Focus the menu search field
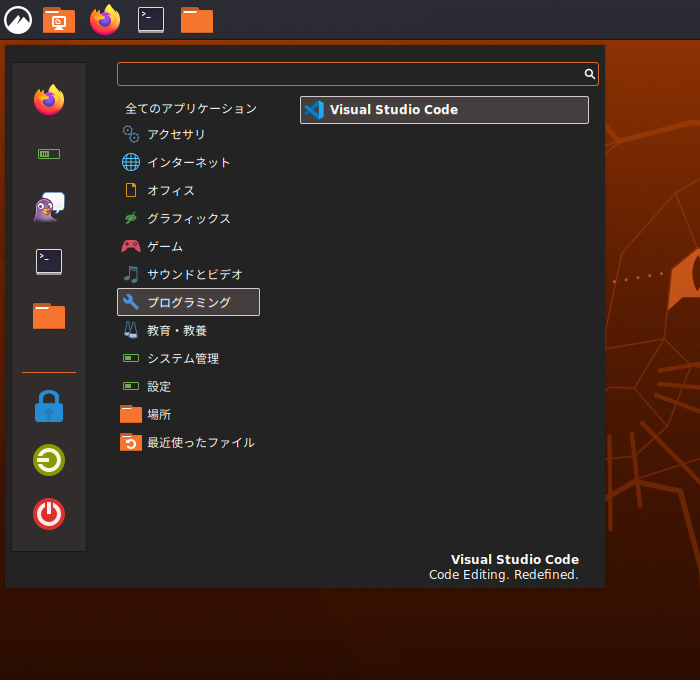This screenshot has width=700, height=680. [x=358, y=74]
